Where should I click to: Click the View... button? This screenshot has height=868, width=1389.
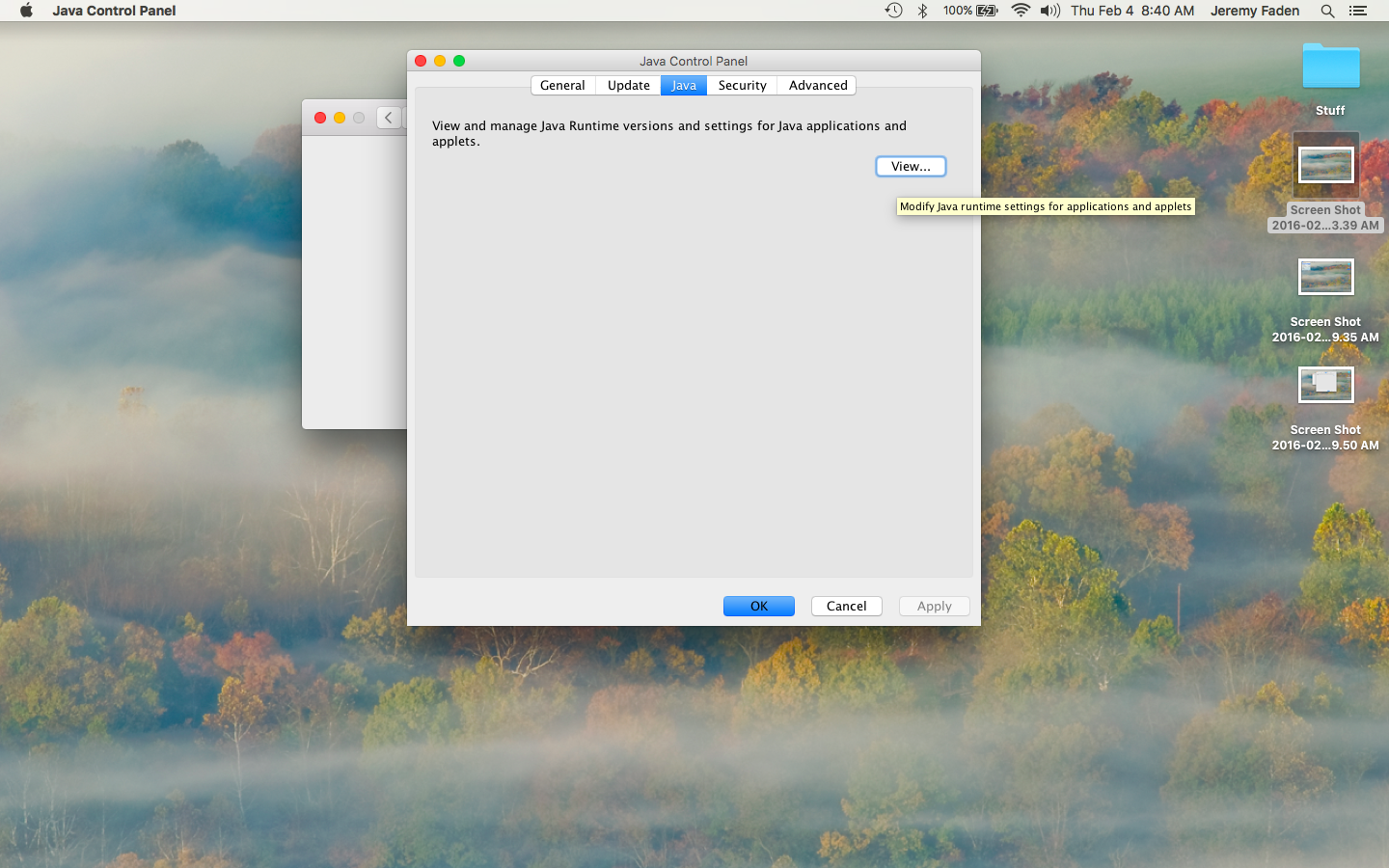point(911,166)
